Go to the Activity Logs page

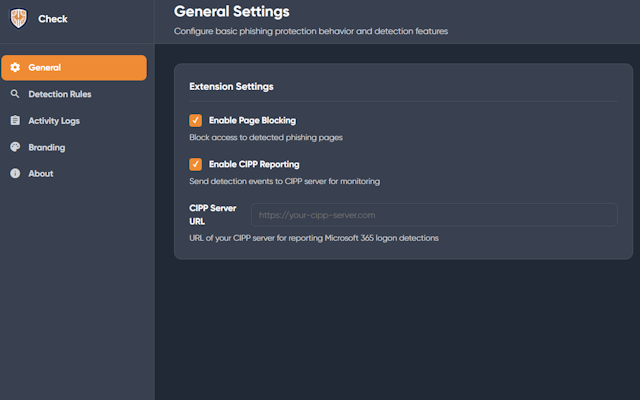[x=54, y=121]
